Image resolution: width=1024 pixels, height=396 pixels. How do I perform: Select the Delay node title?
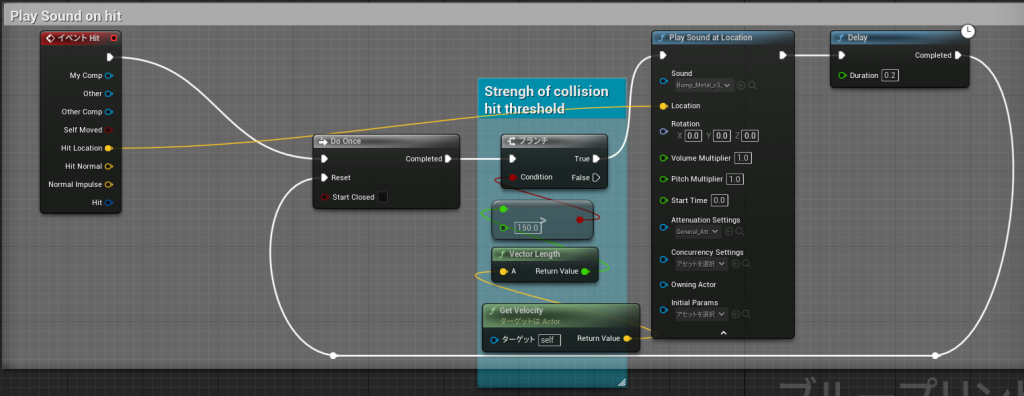(857, 37)
